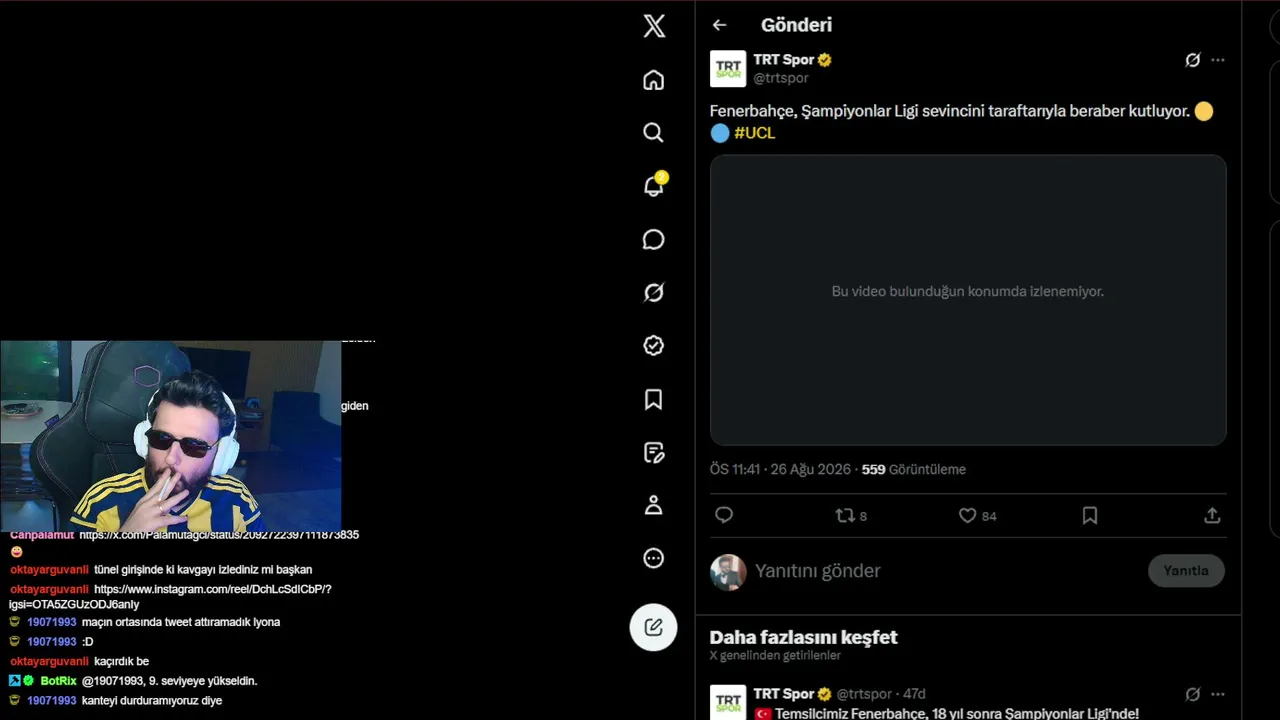1280x720 pixels.
Task: Repost the post showing 8 reposts
Action: [851, 515]
